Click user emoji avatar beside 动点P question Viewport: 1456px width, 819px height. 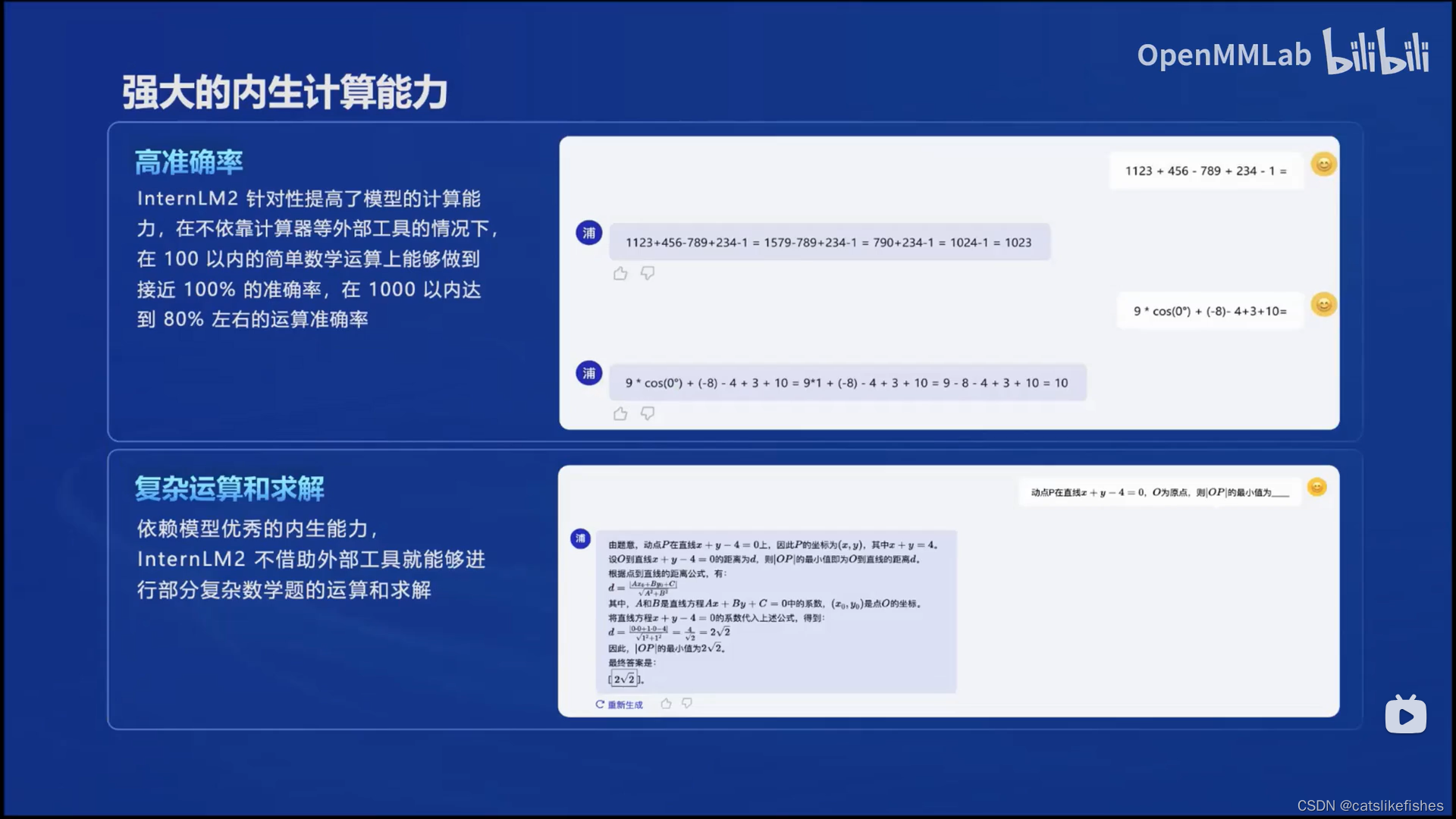1317,487
